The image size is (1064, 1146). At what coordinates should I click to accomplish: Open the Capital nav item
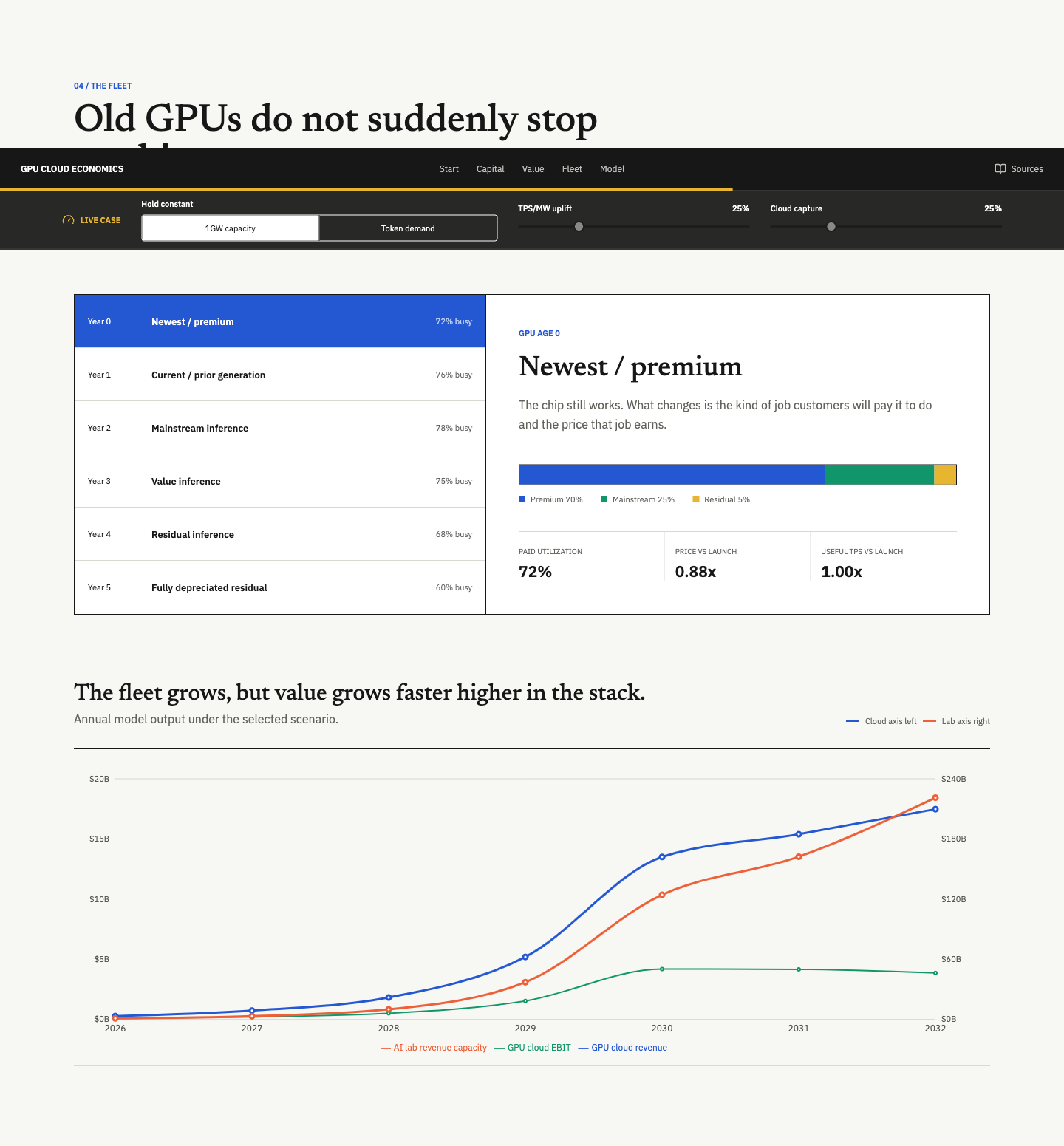coord(491,169)
